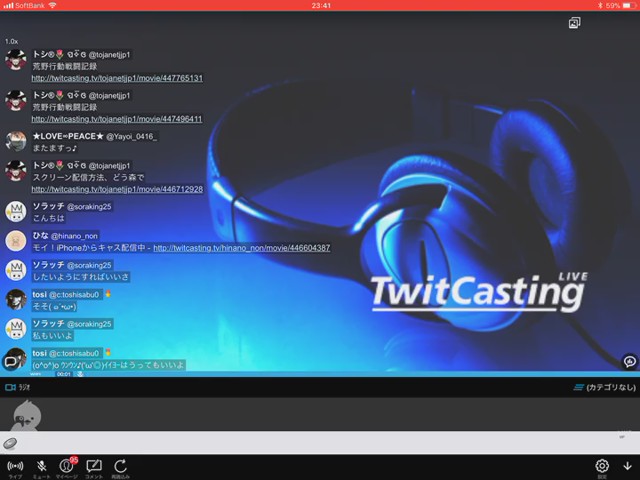640x480 pixels.
Task: Open hinano_non movie/446604387 link
Action: pyautogui.click(x=242, y=248)
